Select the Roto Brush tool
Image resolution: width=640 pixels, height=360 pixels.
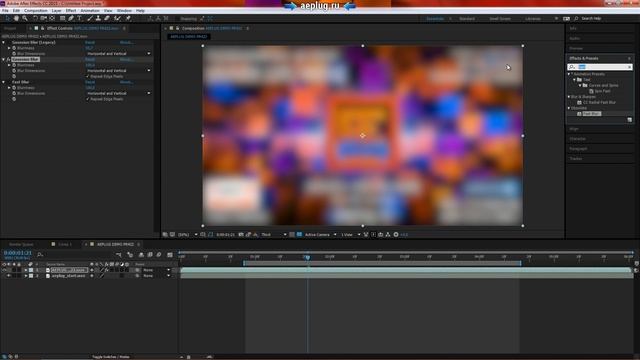(118, 18)
